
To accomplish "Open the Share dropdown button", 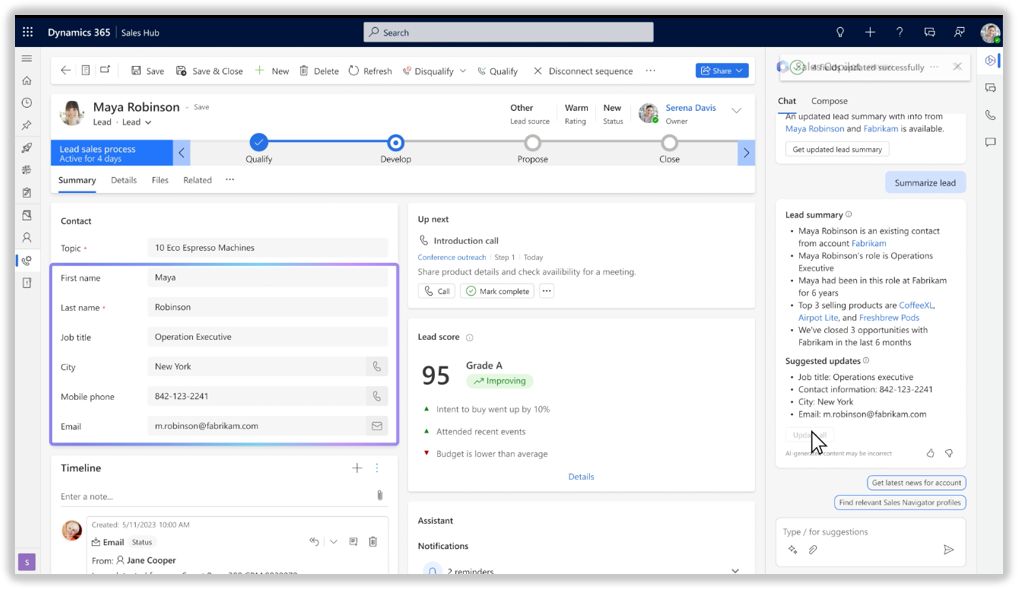I will pyautogui.click(x=722, y=70).
